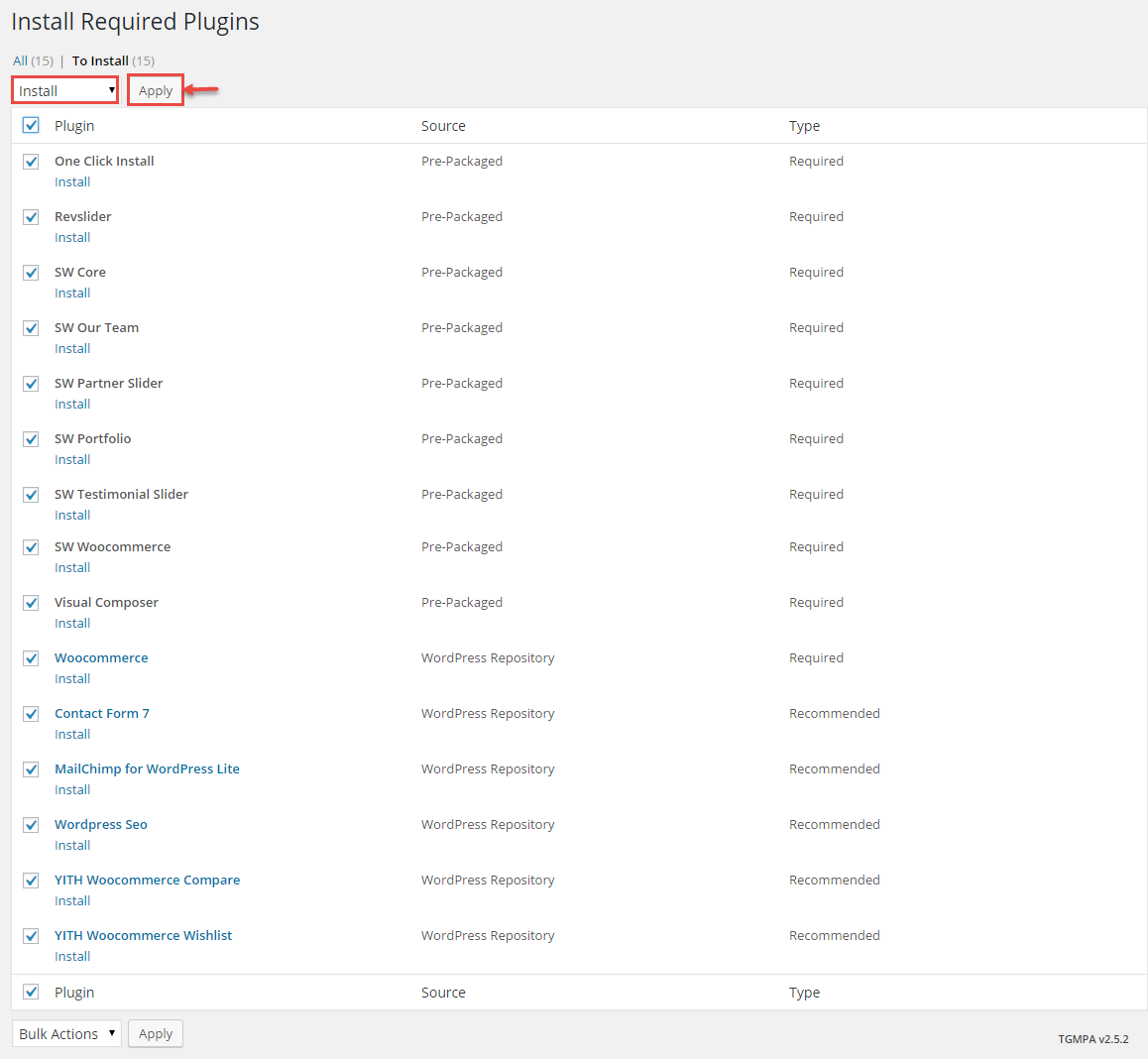Uncheck the Wordpress Seo checkbox
Image resolution: width=1148 pixels, height=1059 pixels.
[31, 825]
